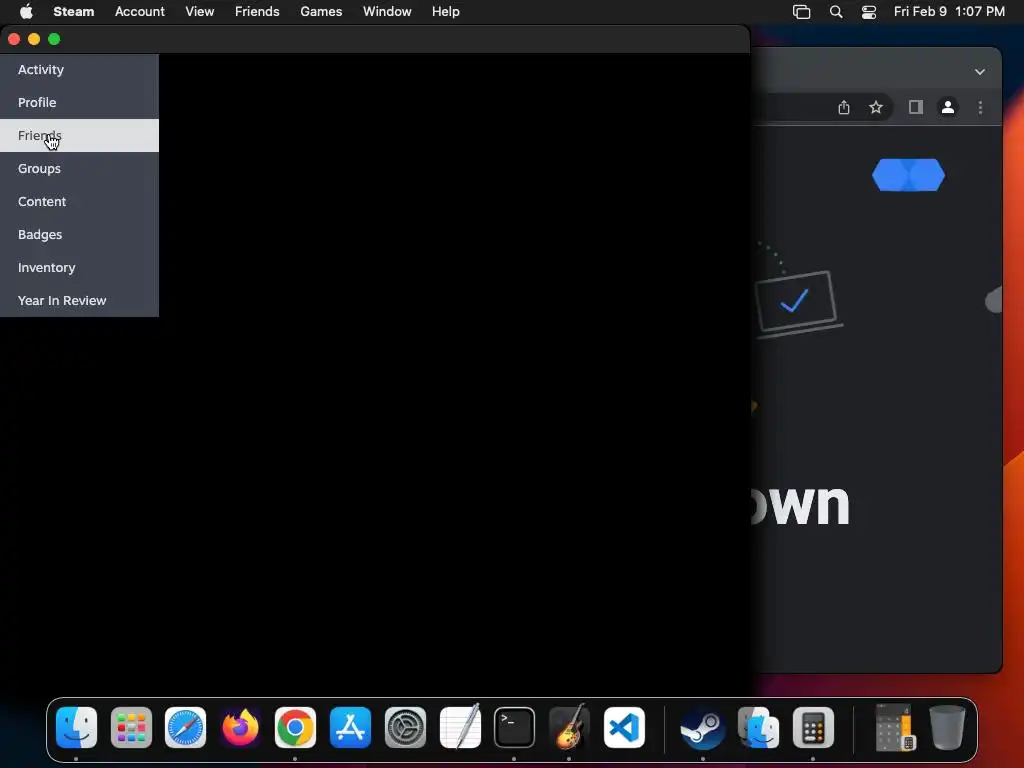Screen dimensions: 1024x768
Task: Open the Apple menu
Action: click(x=26, y=11)
